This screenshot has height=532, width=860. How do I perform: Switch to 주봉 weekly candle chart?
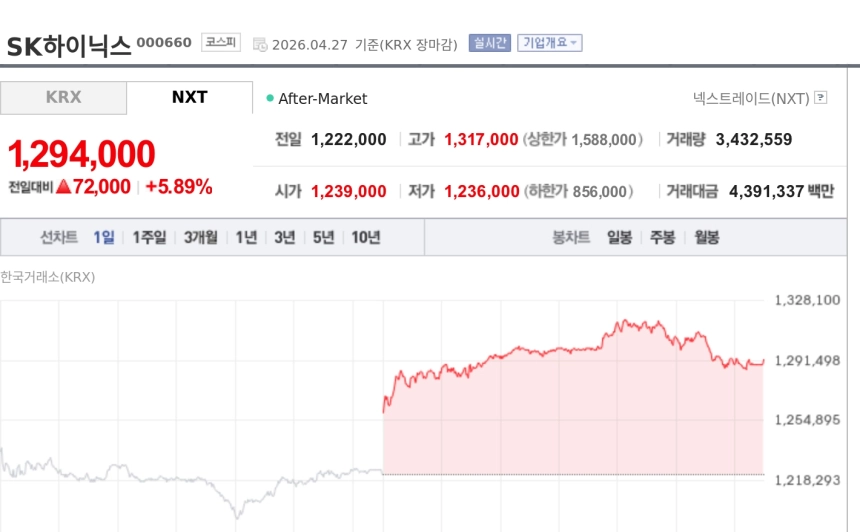pyautogui.click(x=663, y=238)
